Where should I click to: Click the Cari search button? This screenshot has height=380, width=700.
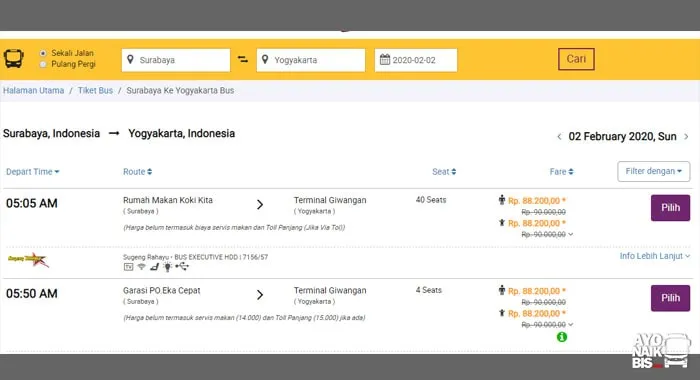click(576, 59)
